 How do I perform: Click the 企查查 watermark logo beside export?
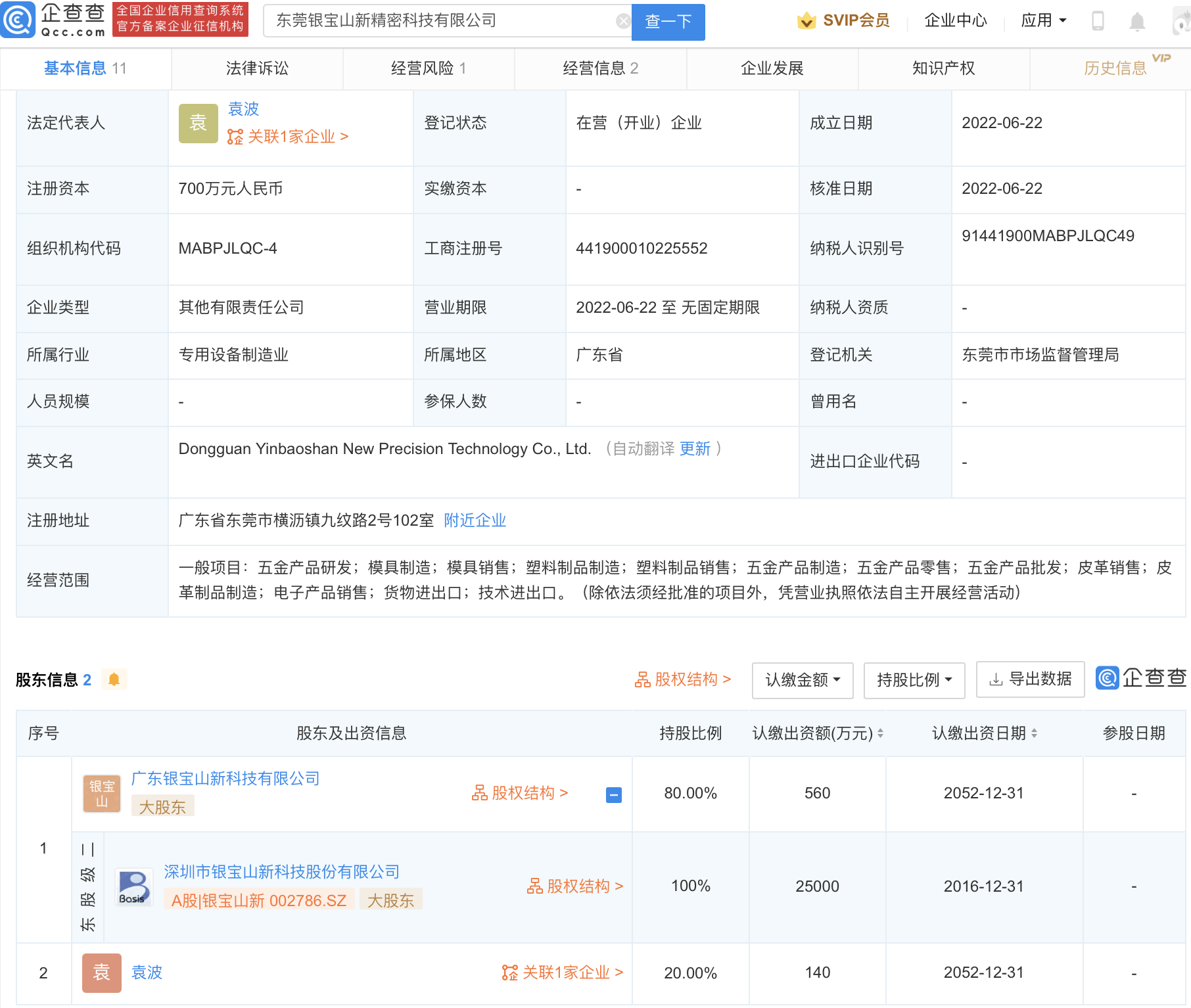[1142, 678]
